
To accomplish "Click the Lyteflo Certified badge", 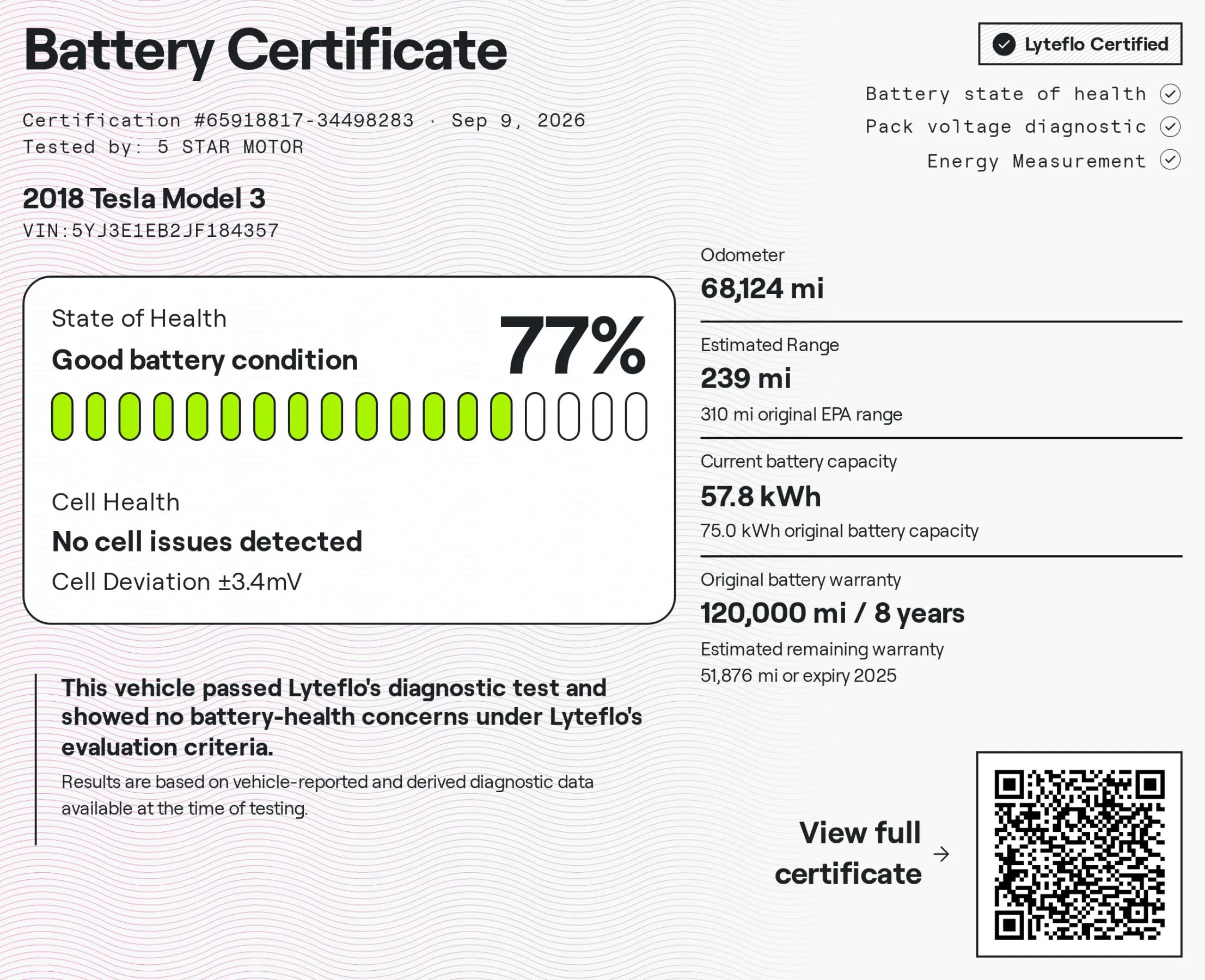I will (x=1080, y=44).
